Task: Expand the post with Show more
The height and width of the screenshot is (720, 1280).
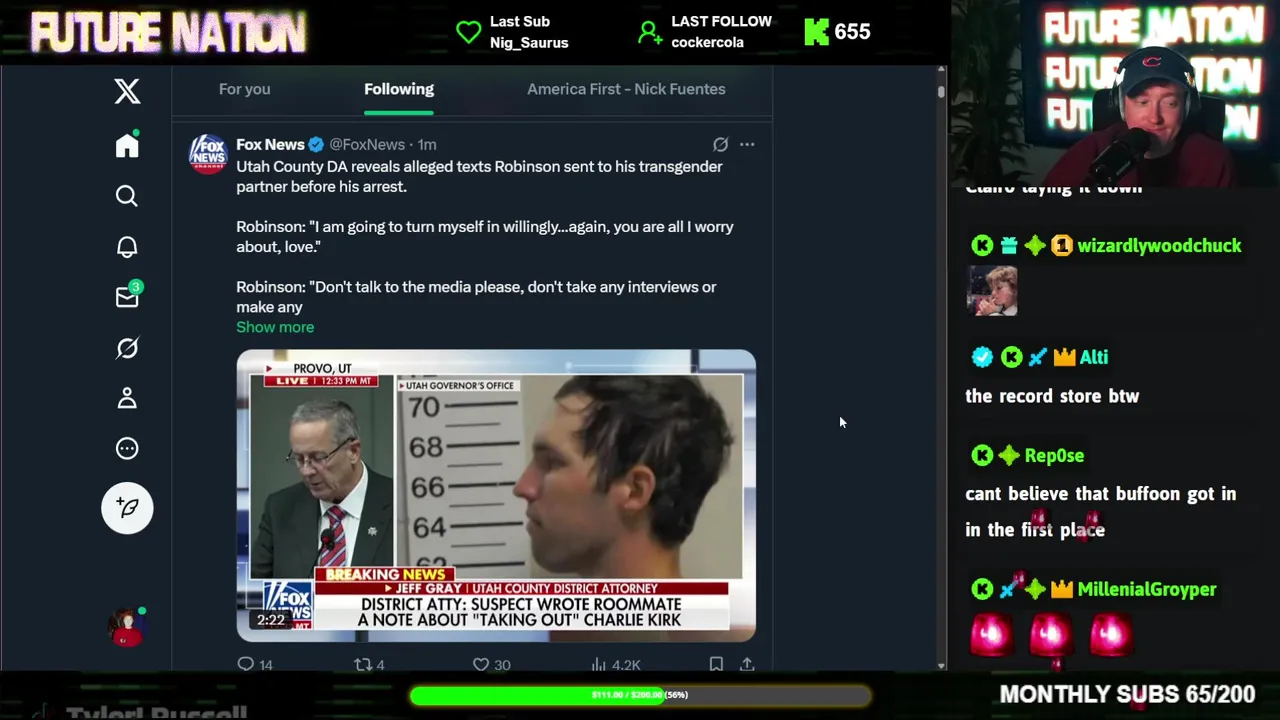Action: [x=275, y=327]
